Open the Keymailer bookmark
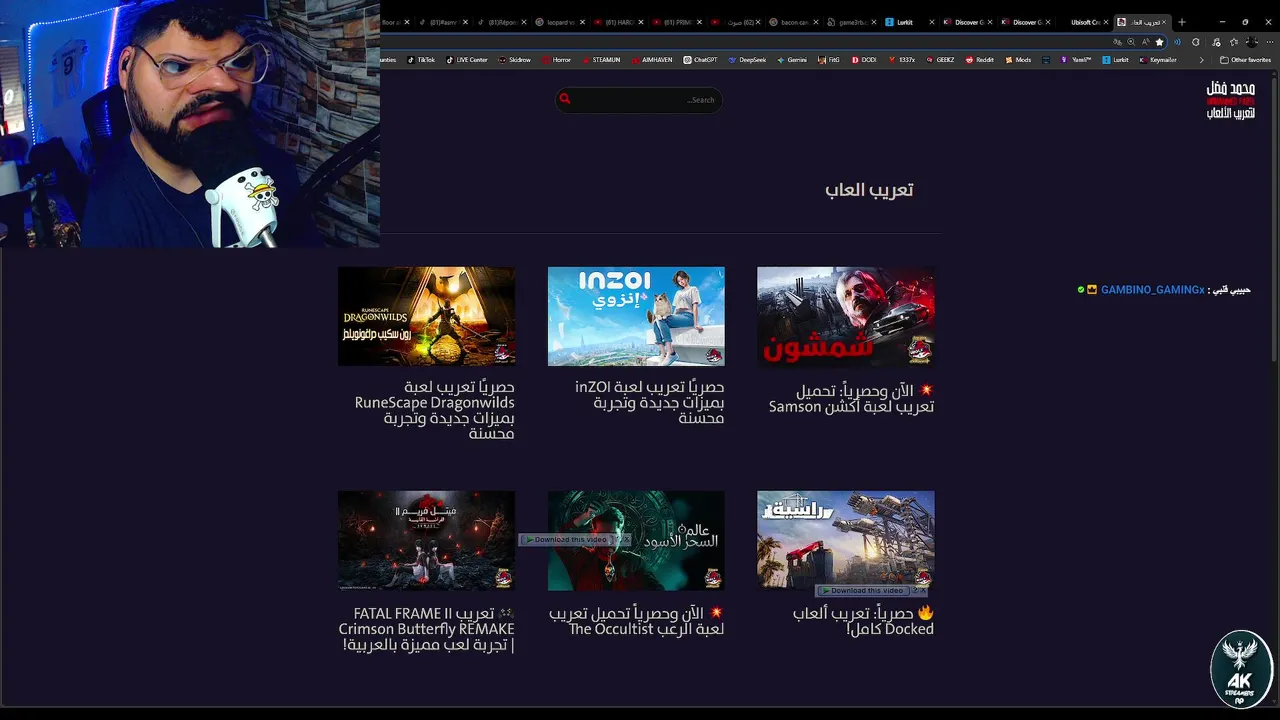Screen dimensions: 1280x720 click(1157, 60)
